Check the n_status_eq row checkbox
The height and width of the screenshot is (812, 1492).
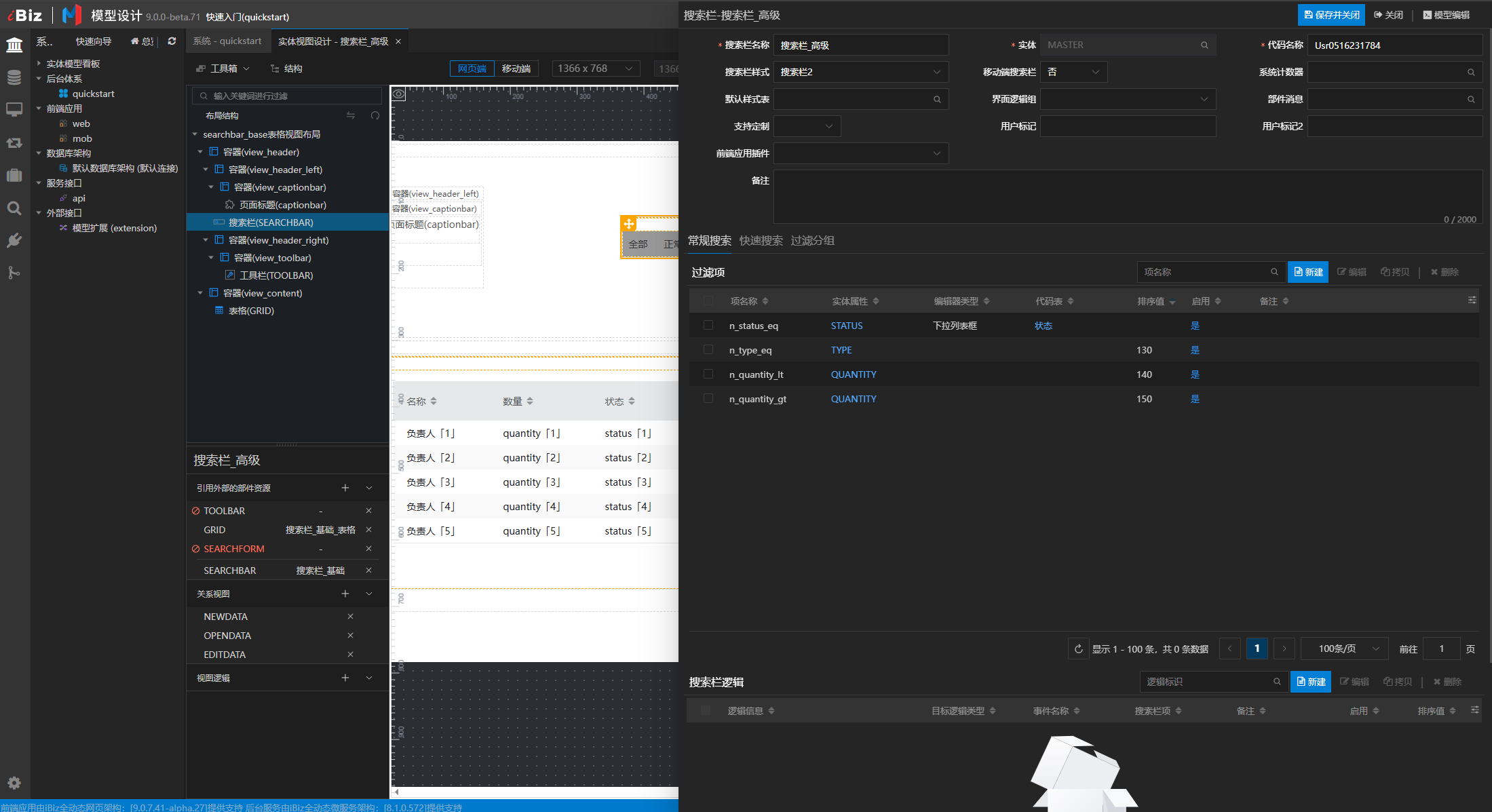coord(708,326)
